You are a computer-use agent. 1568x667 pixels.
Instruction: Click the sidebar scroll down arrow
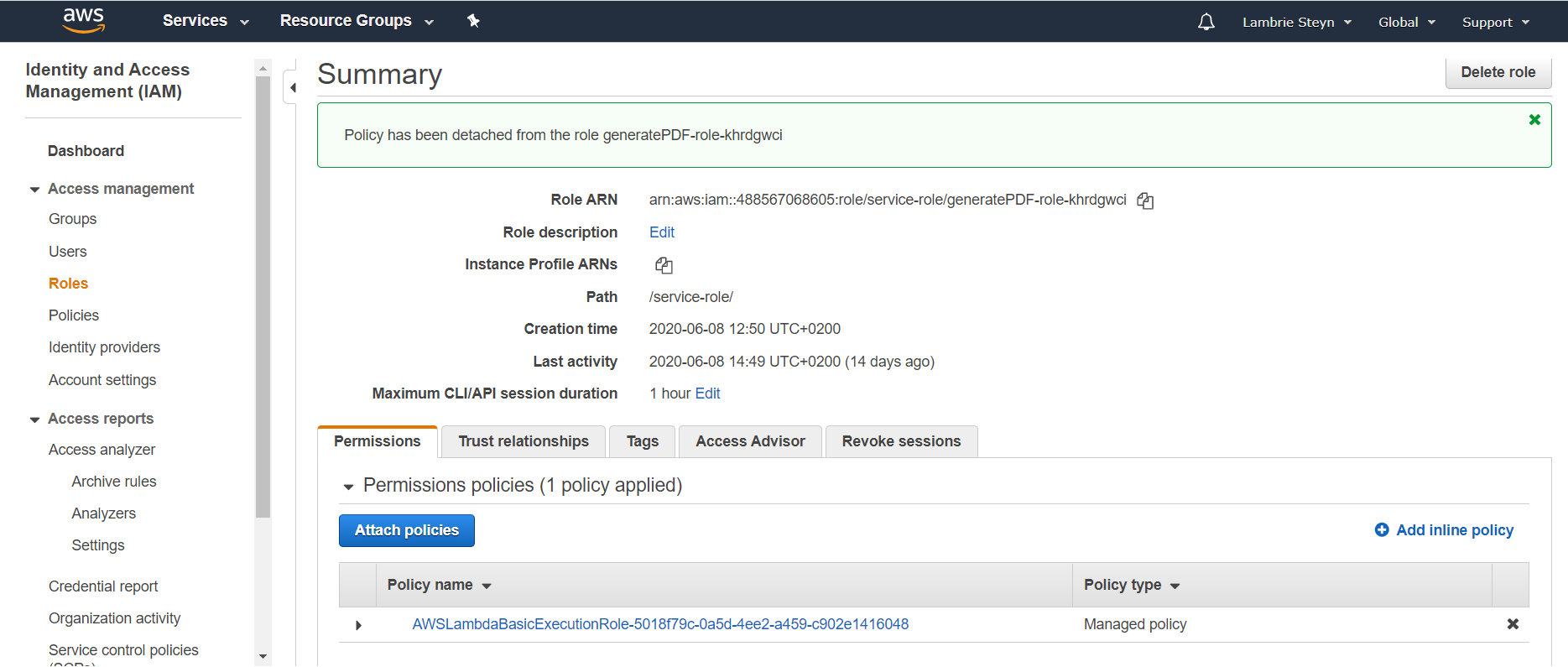(263, 657)
